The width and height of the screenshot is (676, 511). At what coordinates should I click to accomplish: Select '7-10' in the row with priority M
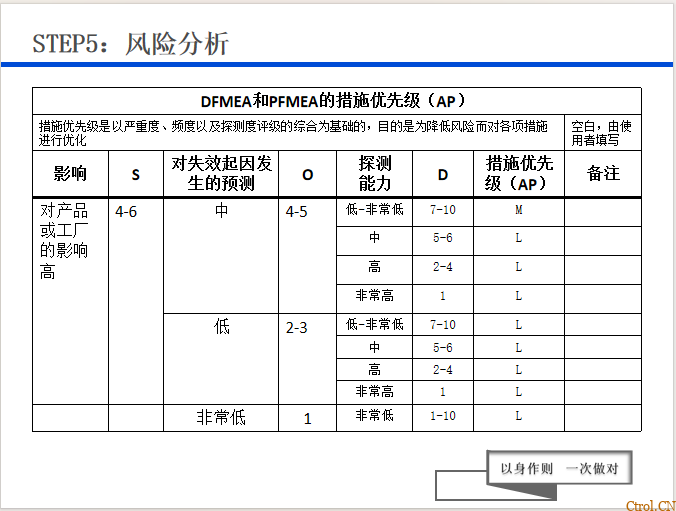click(443, 210)
